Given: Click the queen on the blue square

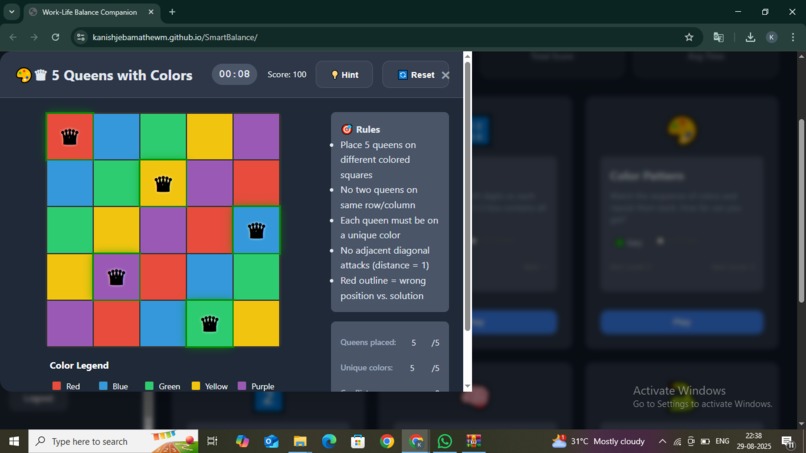Looking at the screenshot, I should 257,230.
